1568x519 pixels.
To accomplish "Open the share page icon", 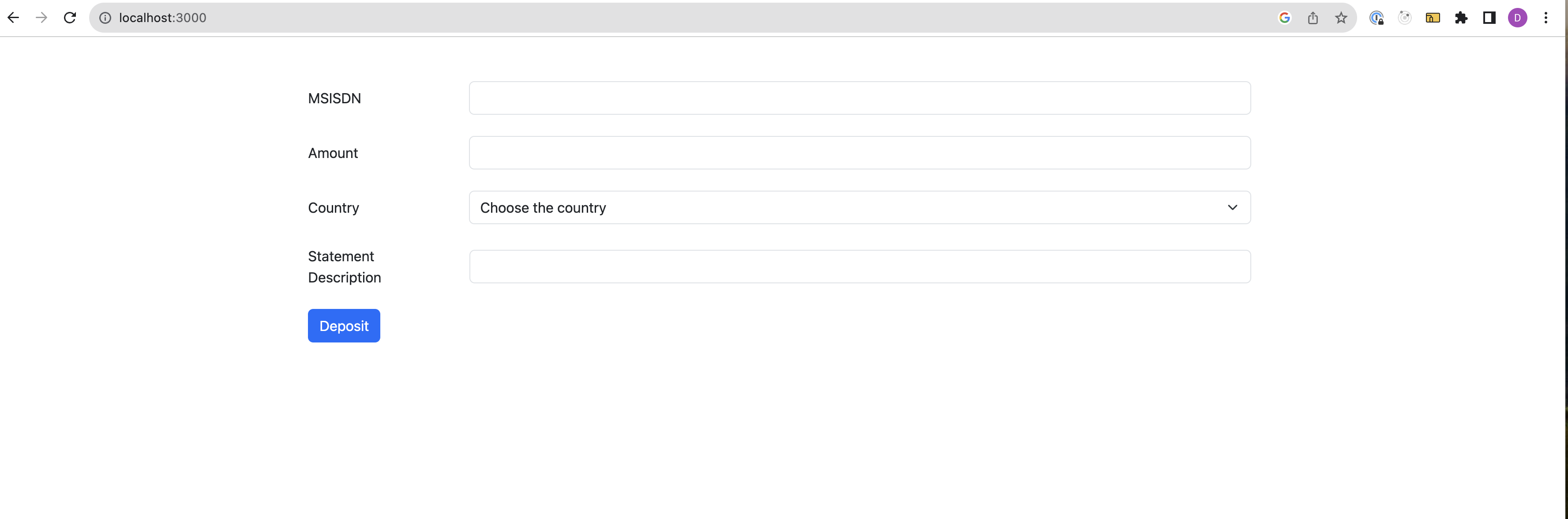I will click(x=1313, y=18).
